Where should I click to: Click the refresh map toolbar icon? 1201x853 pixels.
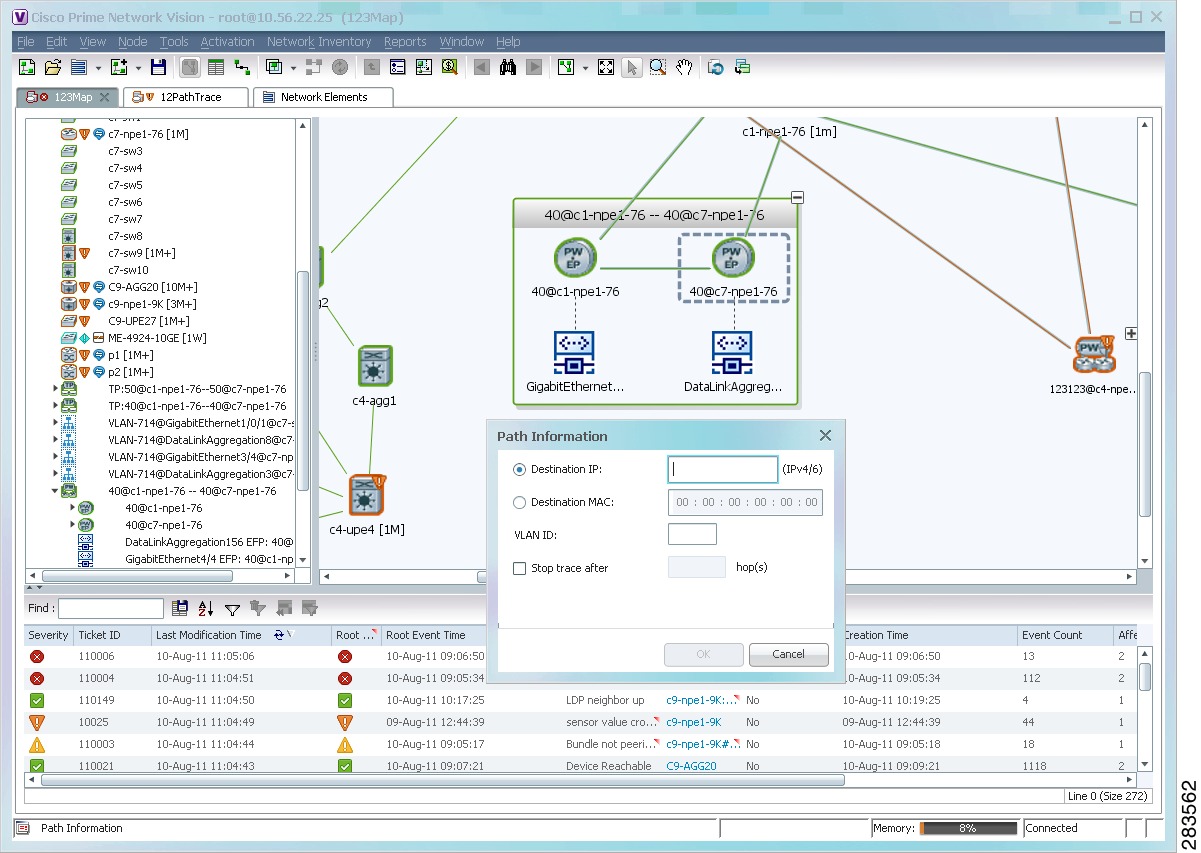tap(716, 67)
